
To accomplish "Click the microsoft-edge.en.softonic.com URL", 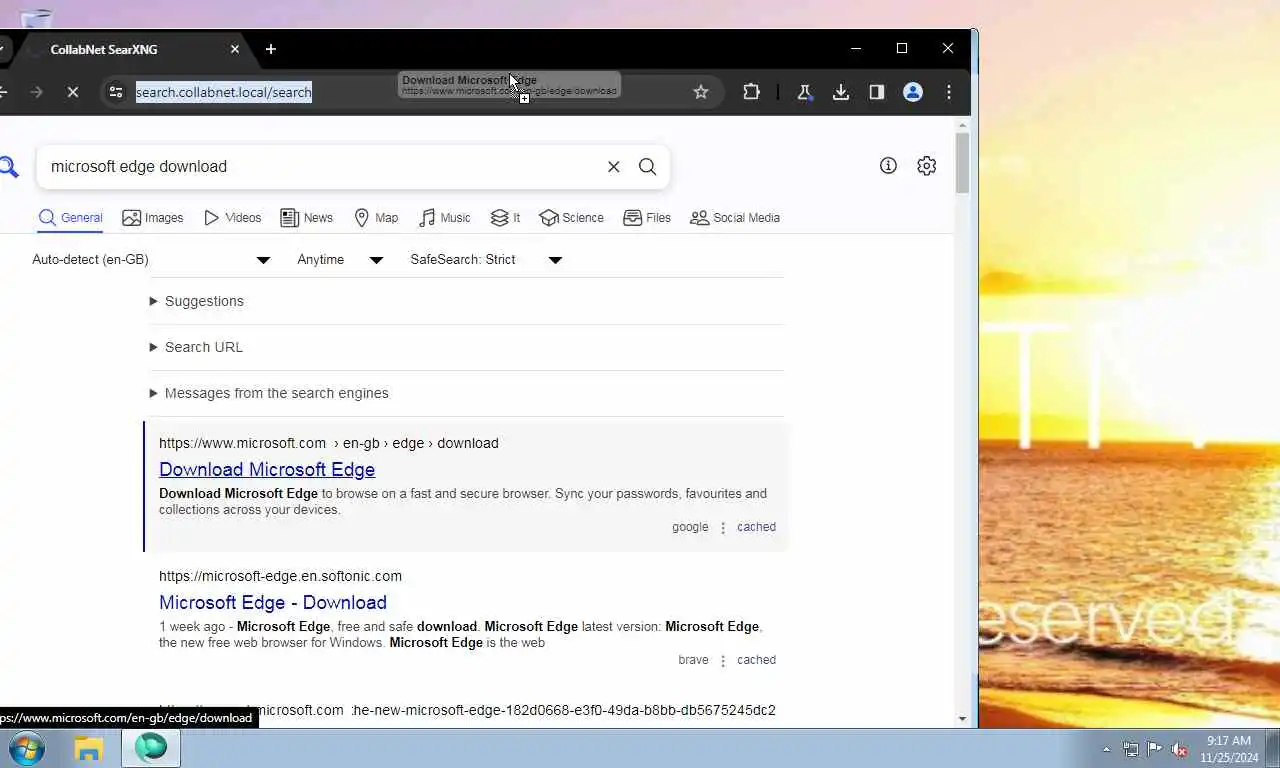I will tap(280, 576).
